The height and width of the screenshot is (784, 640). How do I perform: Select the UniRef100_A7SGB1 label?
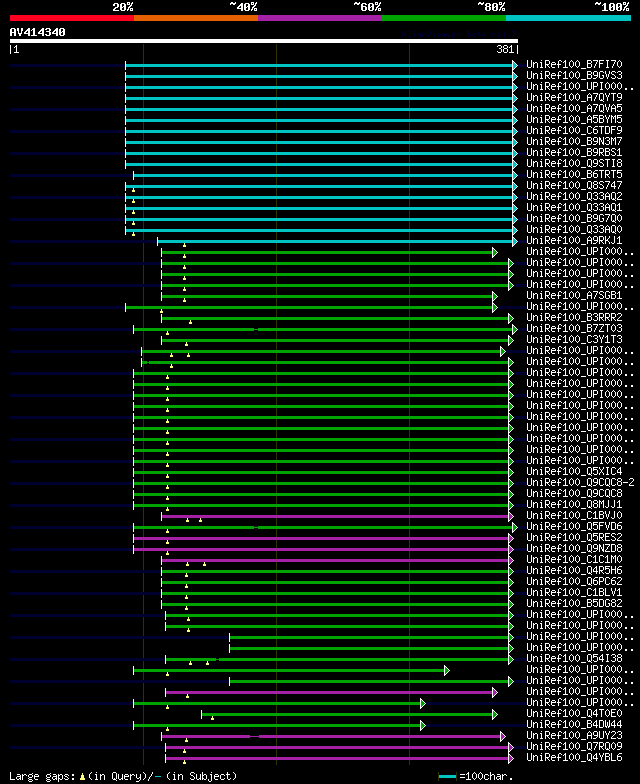pos(574,296)
